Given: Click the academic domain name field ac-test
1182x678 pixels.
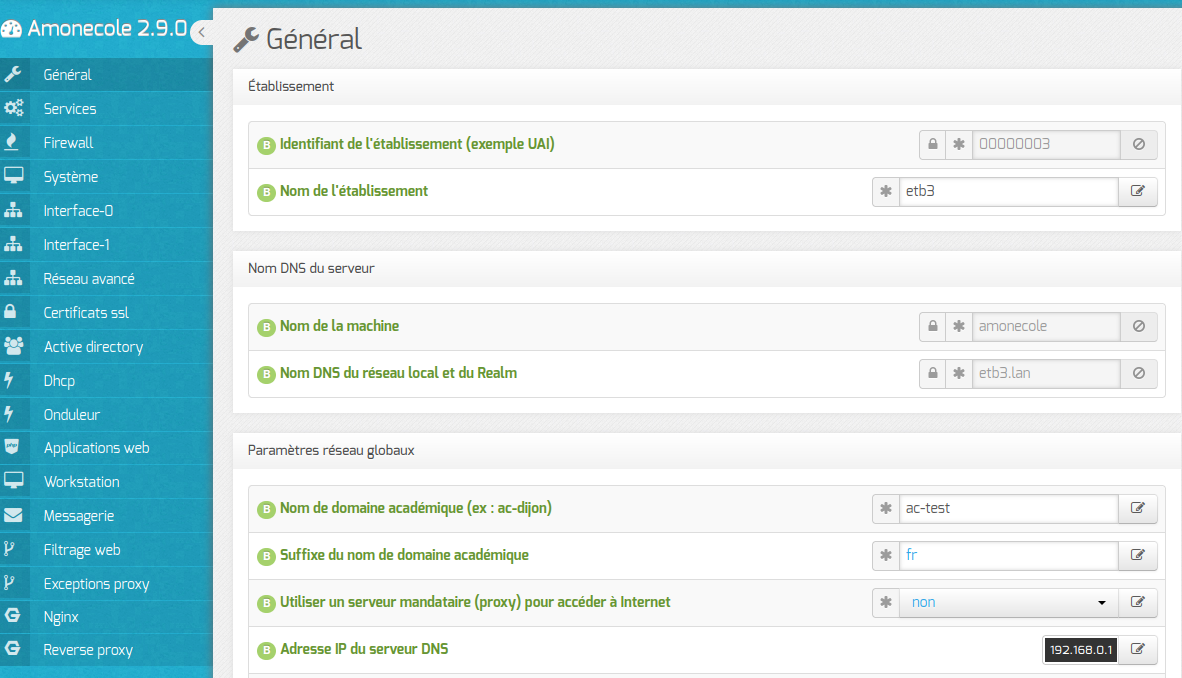Looking at the screenshot, I should pyautogui.click(x=1007, y=508).
